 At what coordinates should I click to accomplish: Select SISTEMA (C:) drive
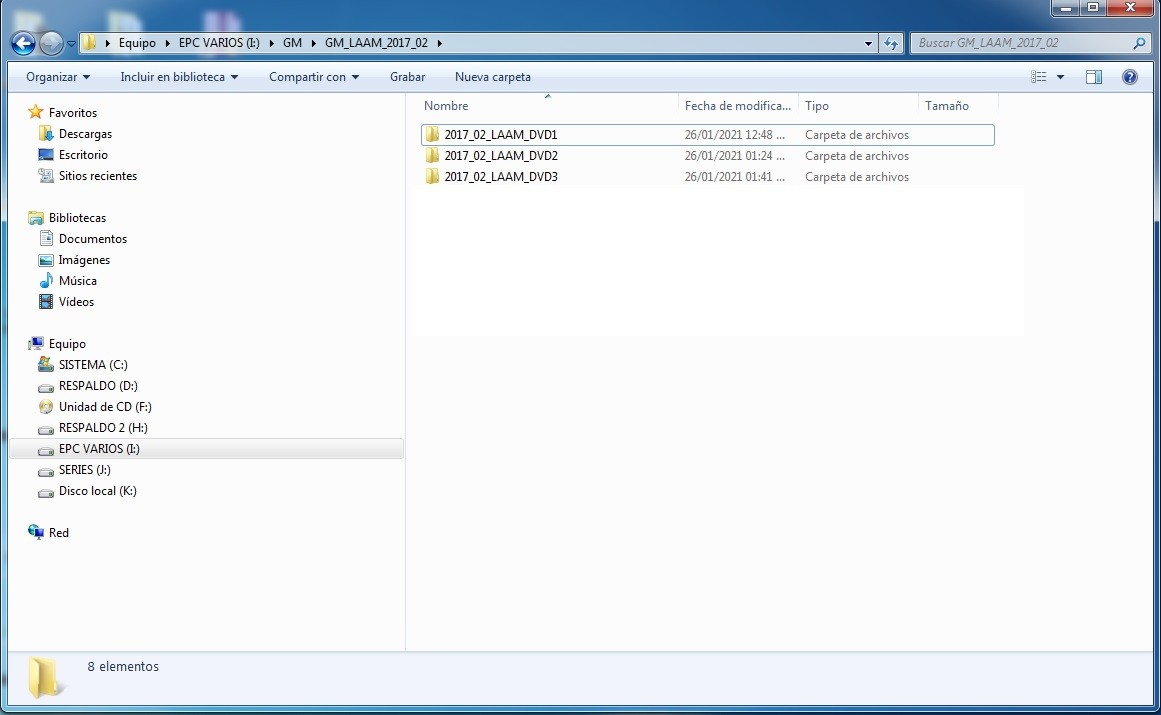click(x=93, y=365)
